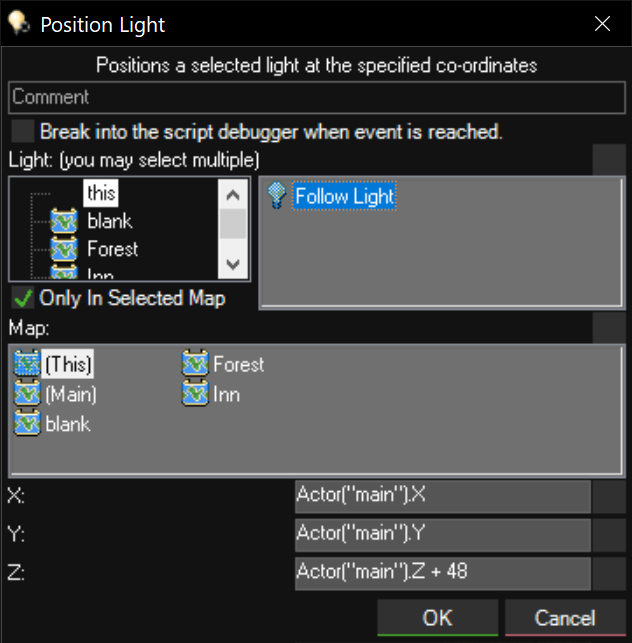632x643 pixels.
Task: Enable break into script debugger checkbox
Action: (x=22, y=131)
